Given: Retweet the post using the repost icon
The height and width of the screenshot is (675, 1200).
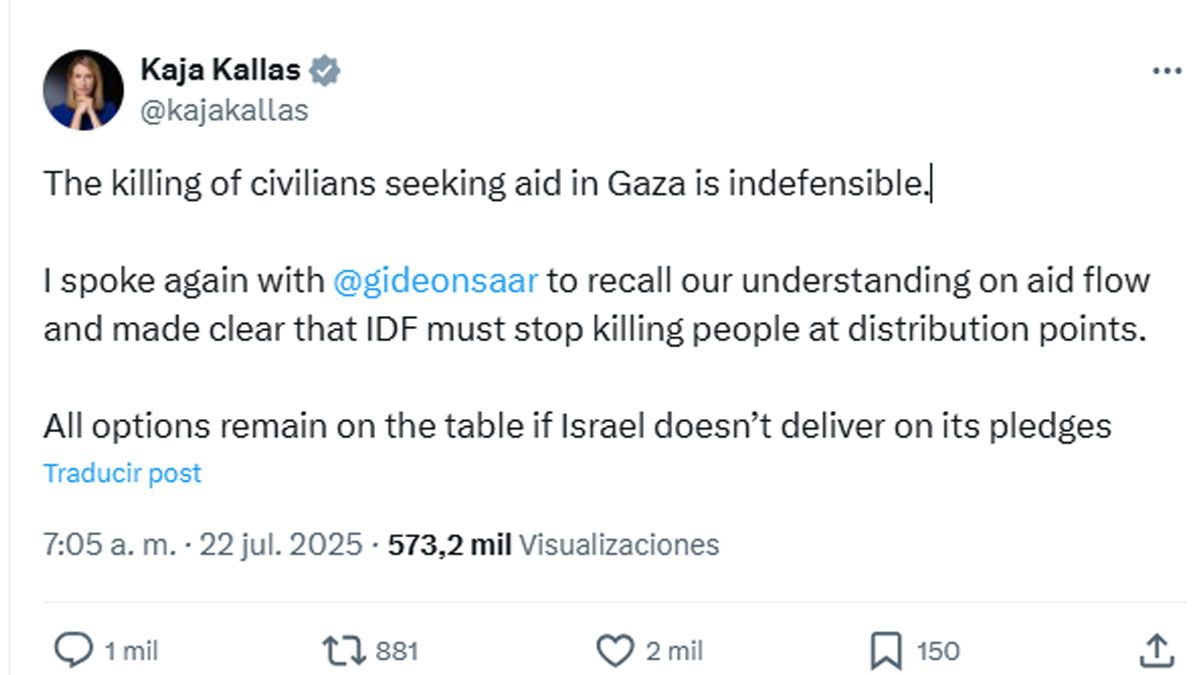Looking at the screenshot, I should [345, 650].
